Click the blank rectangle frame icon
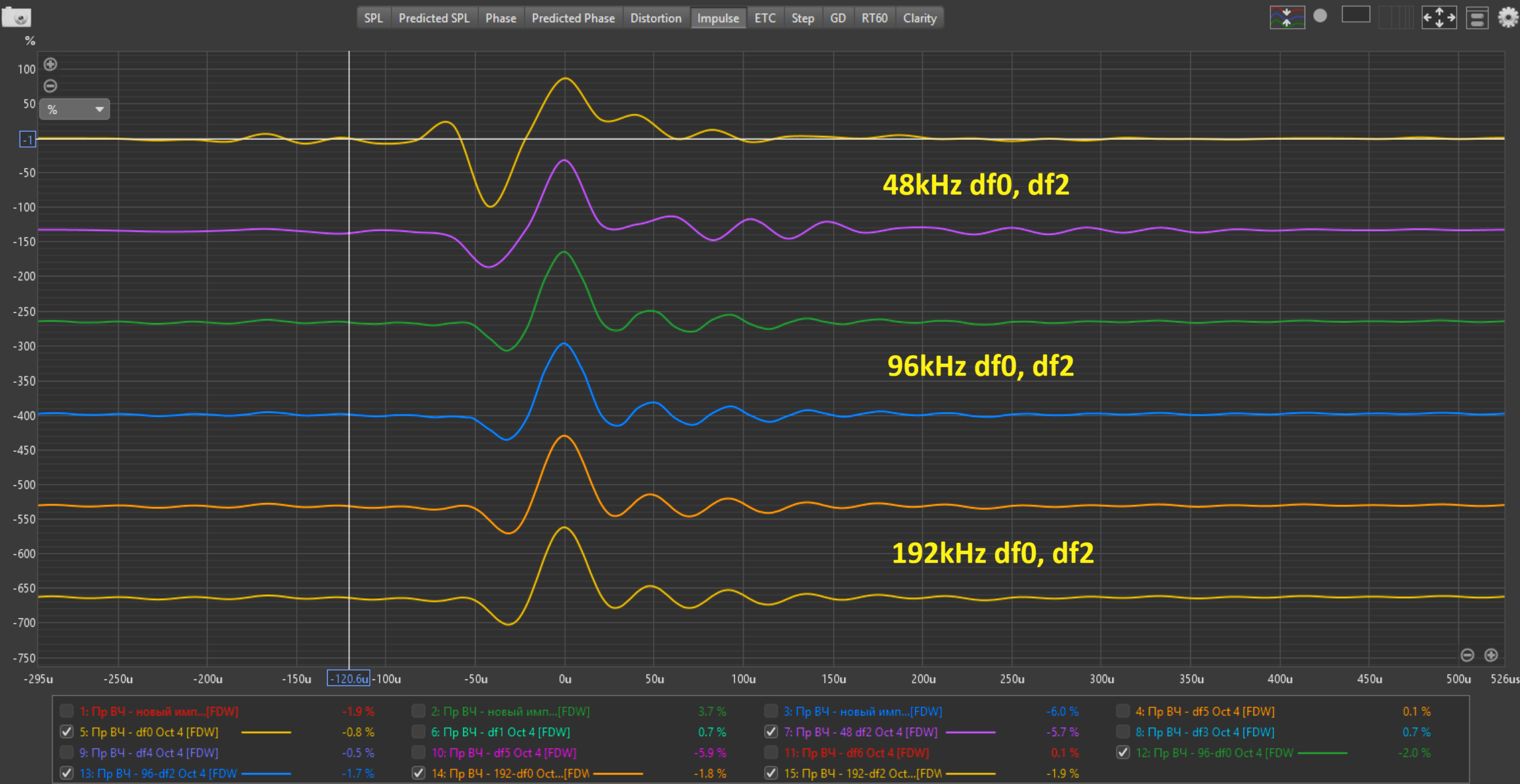The width and height of the screenshot is (1520, 784). [1355, 14]
